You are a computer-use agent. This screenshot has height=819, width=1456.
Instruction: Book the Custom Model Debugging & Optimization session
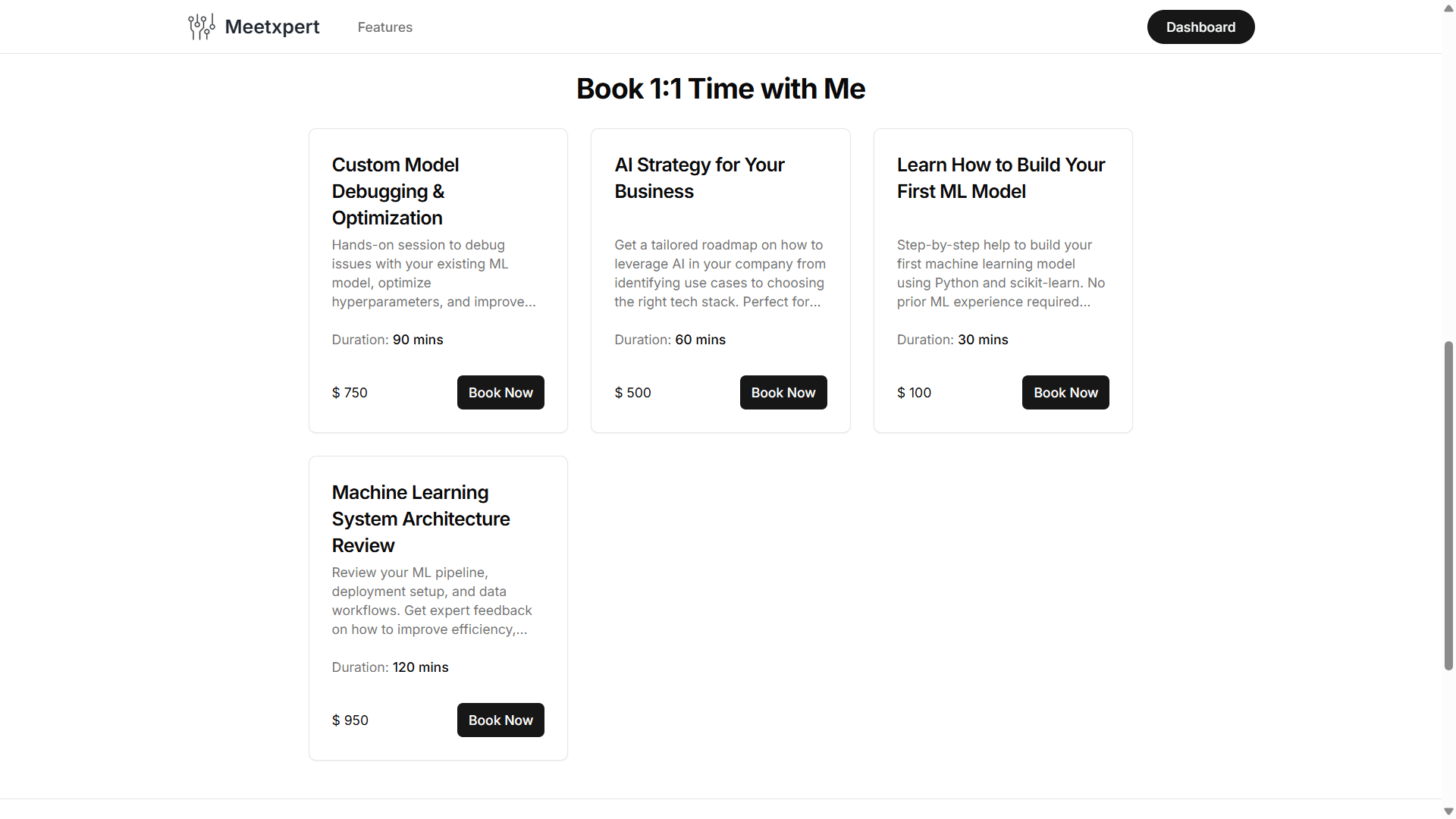(500, 392)
